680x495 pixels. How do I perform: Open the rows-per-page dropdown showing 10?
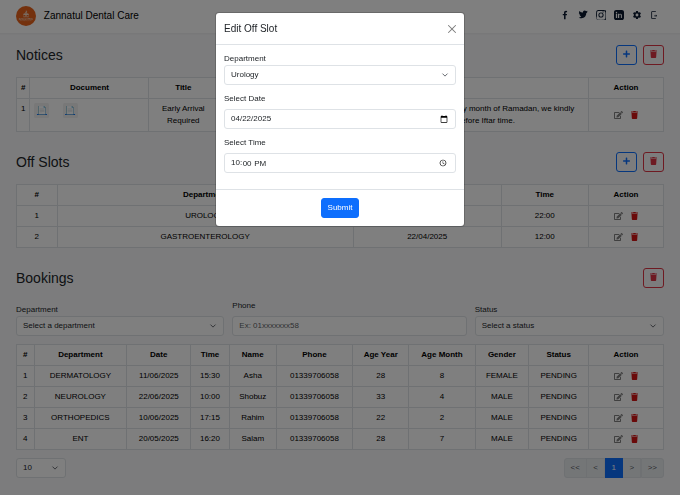(41, 468)
